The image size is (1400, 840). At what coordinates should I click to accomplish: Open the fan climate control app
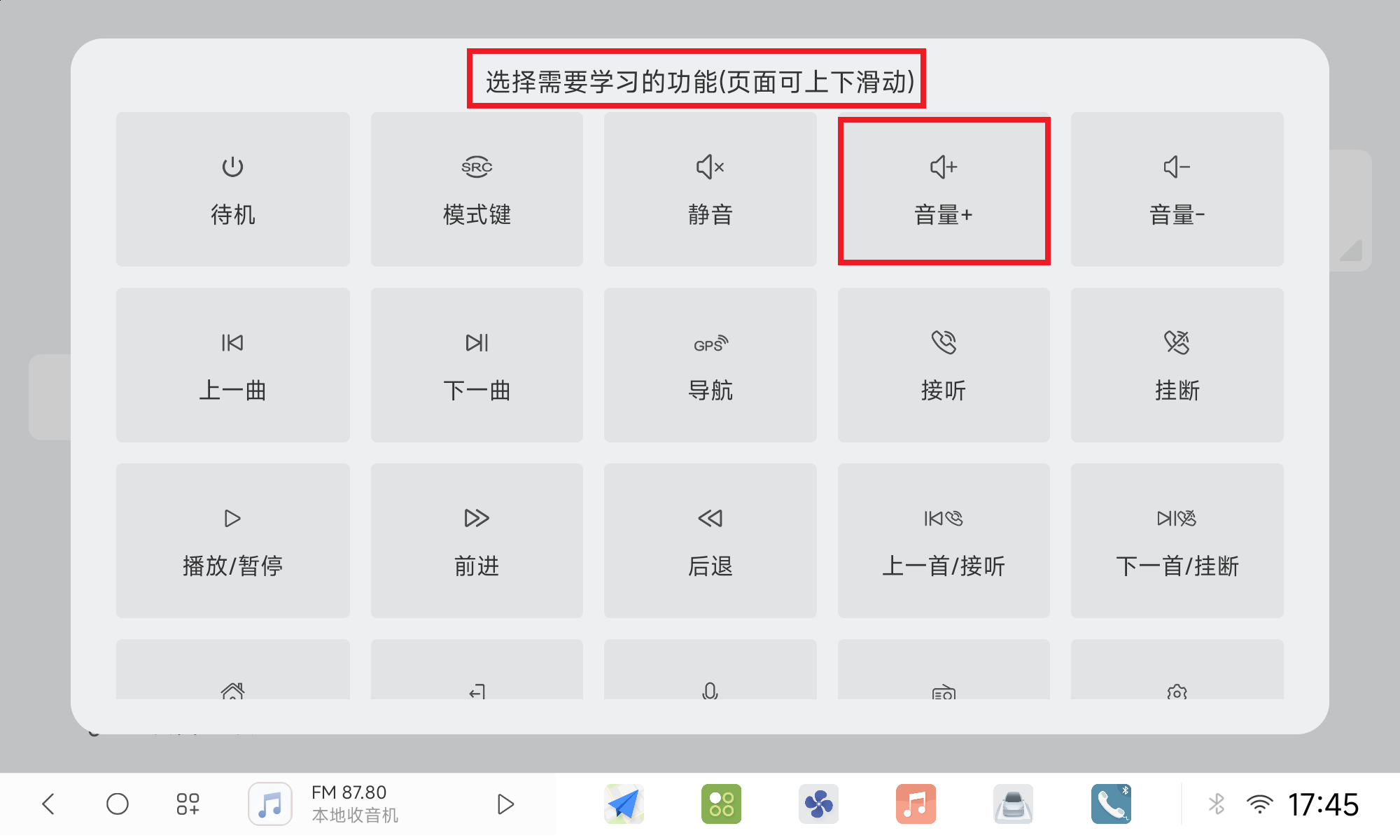pos(818,804)
